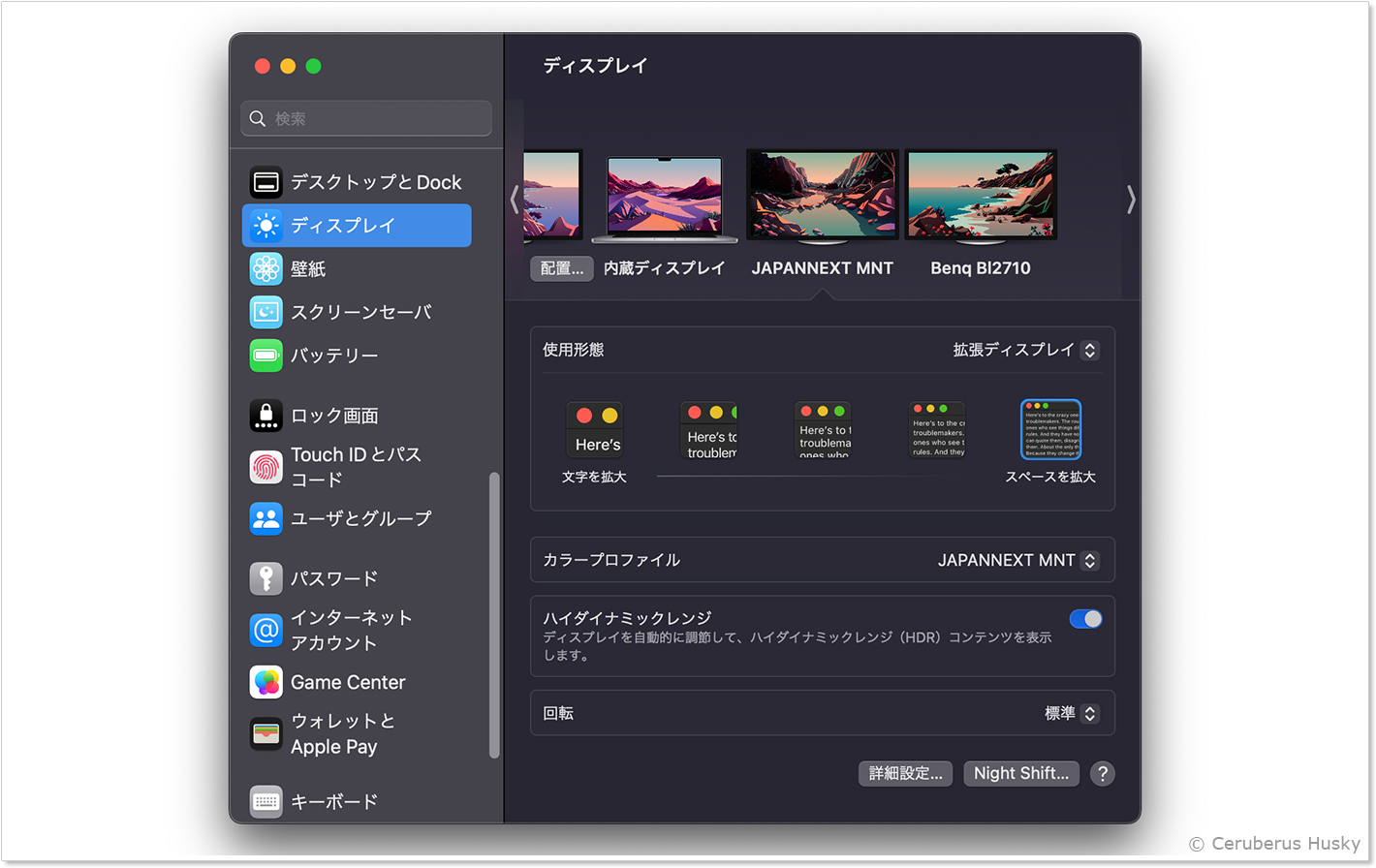Choose the middle resolution scaling option
1376x868 pixels.
(x=823, y=429)
